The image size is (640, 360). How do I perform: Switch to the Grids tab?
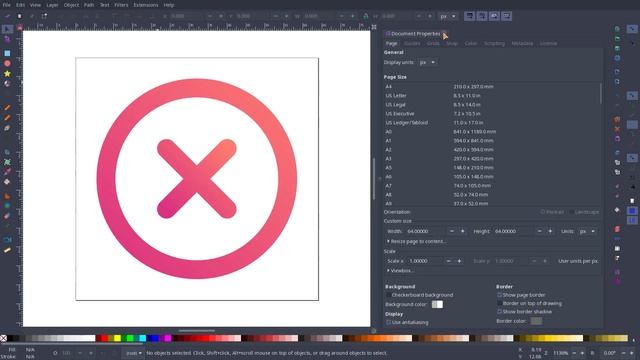click(x=433, y=43)
